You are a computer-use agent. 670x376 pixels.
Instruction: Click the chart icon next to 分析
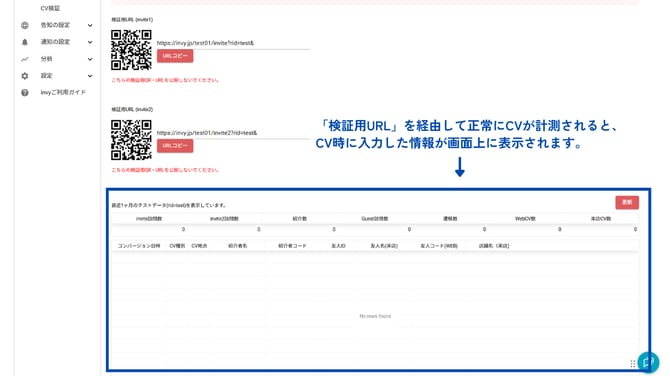pos(25,59)
